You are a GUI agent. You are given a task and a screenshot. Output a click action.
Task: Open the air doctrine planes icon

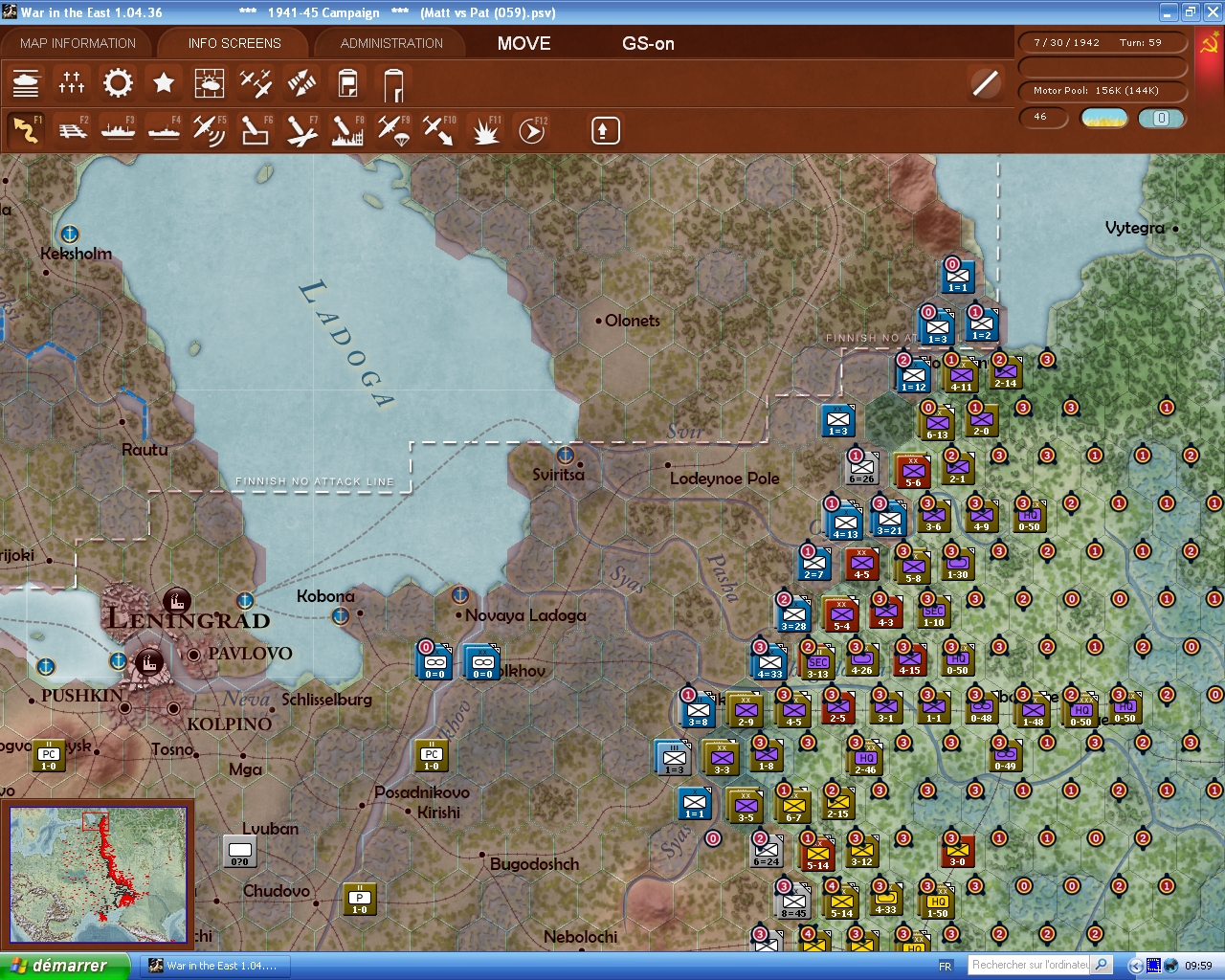[256, 84]
